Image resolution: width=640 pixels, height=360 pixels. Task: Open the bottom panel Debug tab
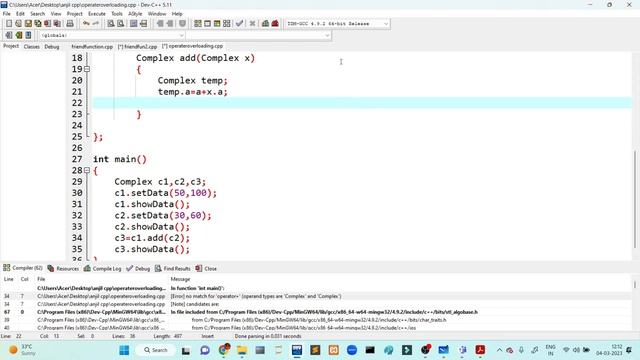point(138,269)
